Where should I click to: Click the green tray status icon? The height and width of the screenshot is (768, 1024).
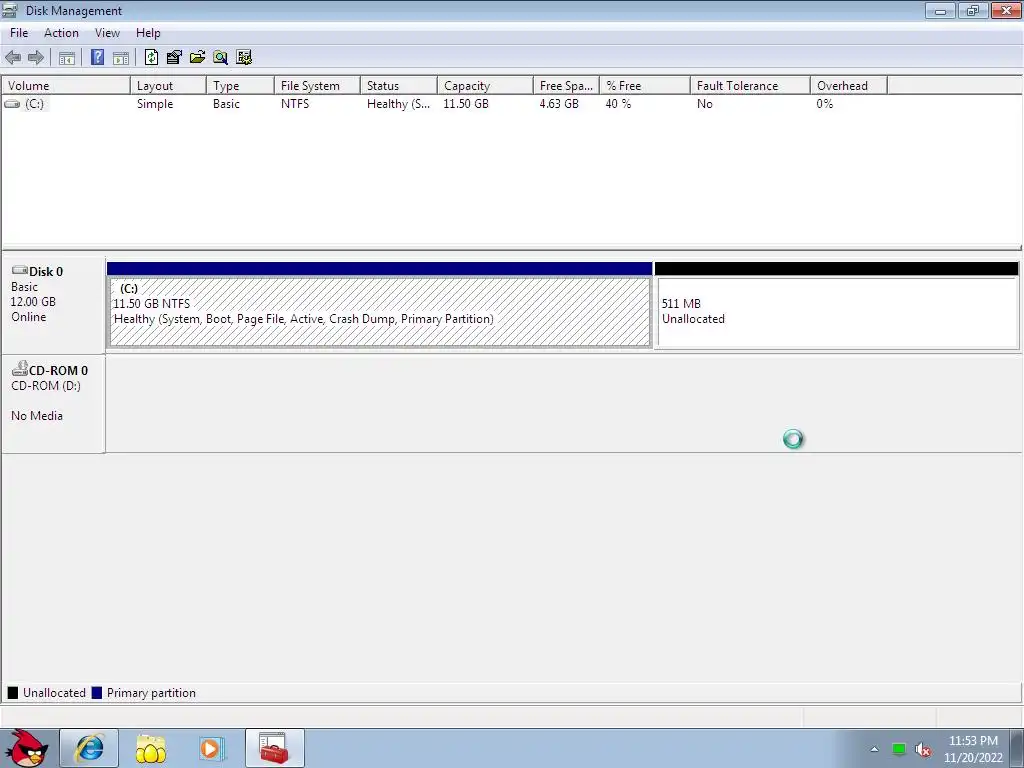[899, 749]
